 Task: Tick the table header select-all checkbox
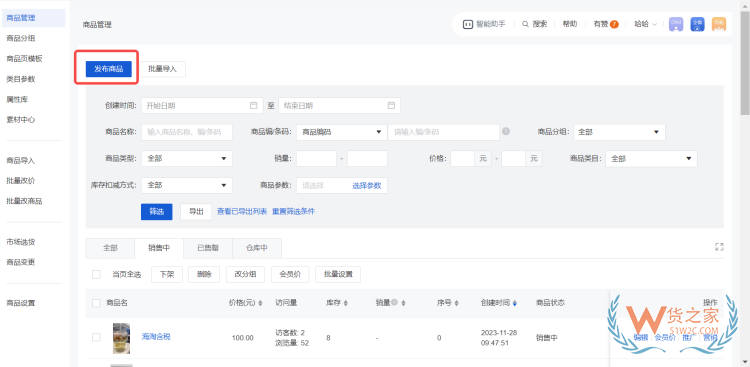(96, 303)
